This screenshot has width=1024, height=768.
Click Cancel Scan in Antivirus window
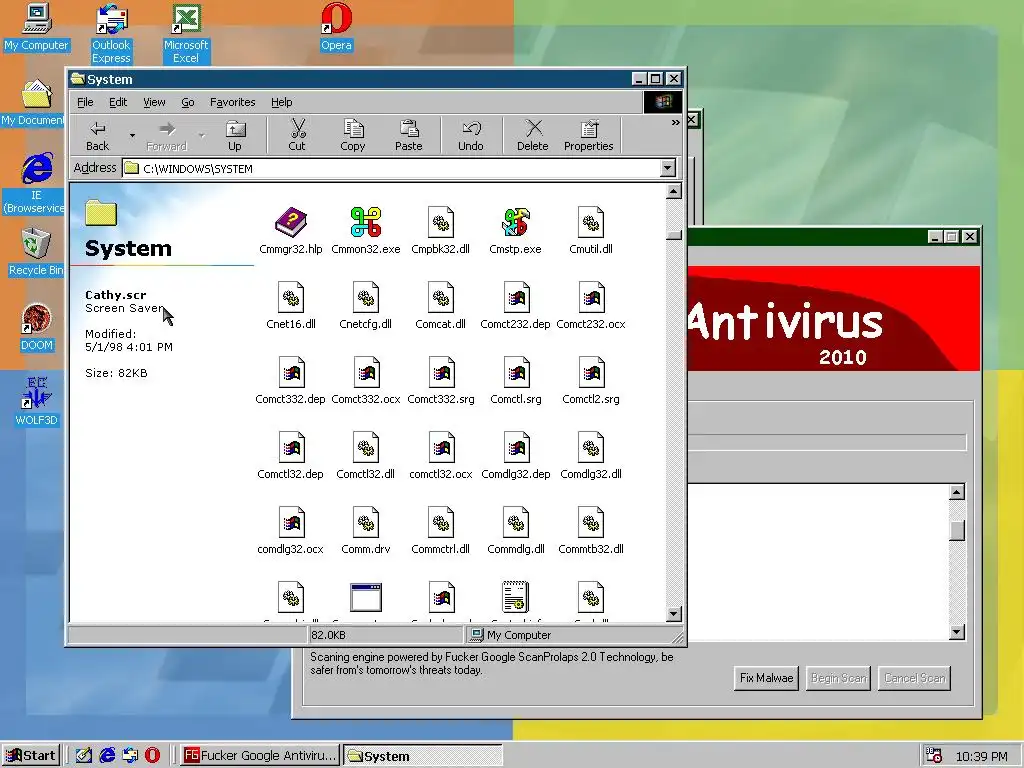click(914, 678)
